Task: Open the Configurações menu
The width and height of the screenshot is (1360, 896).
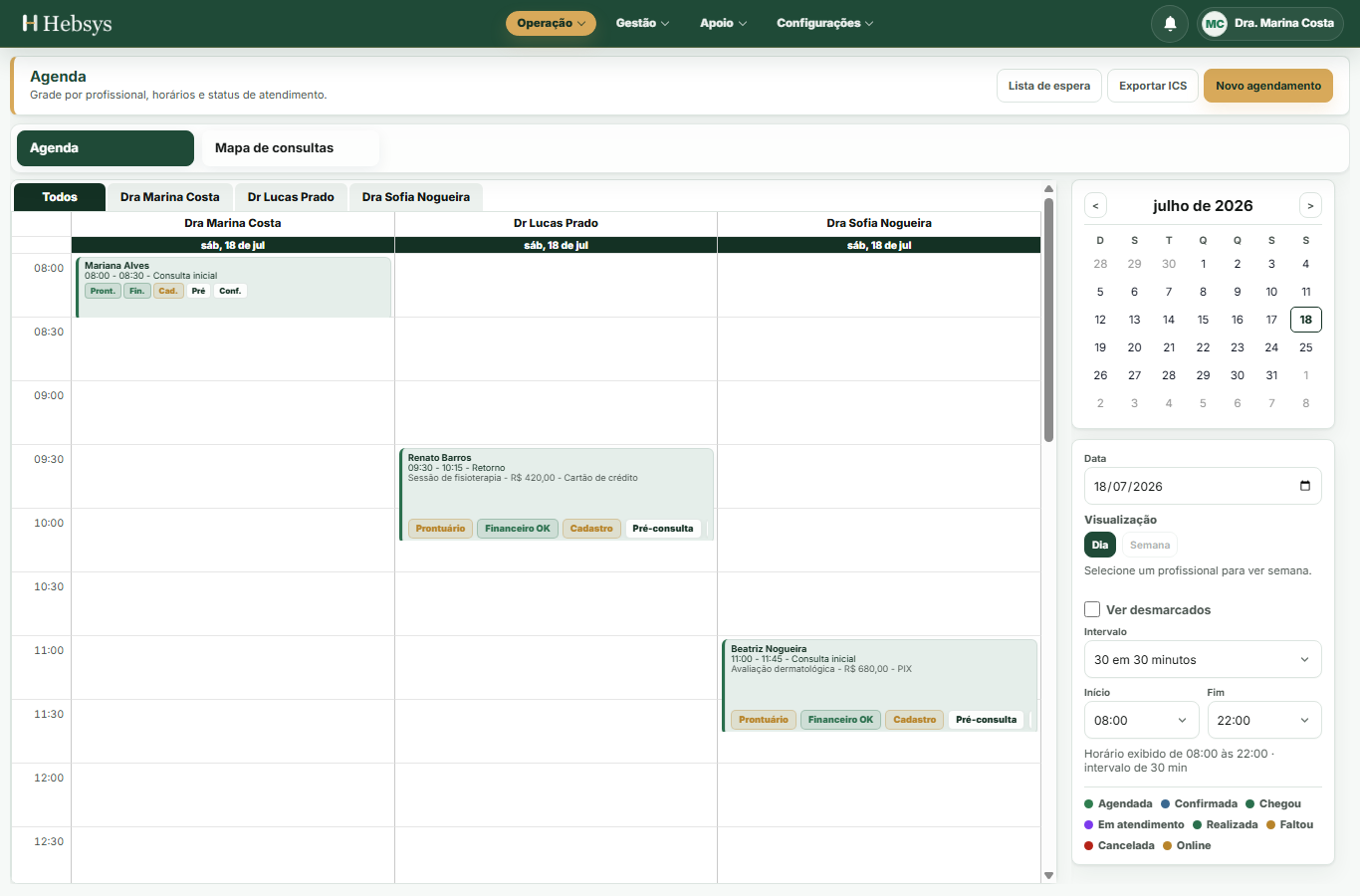Action: pos(824,23)
